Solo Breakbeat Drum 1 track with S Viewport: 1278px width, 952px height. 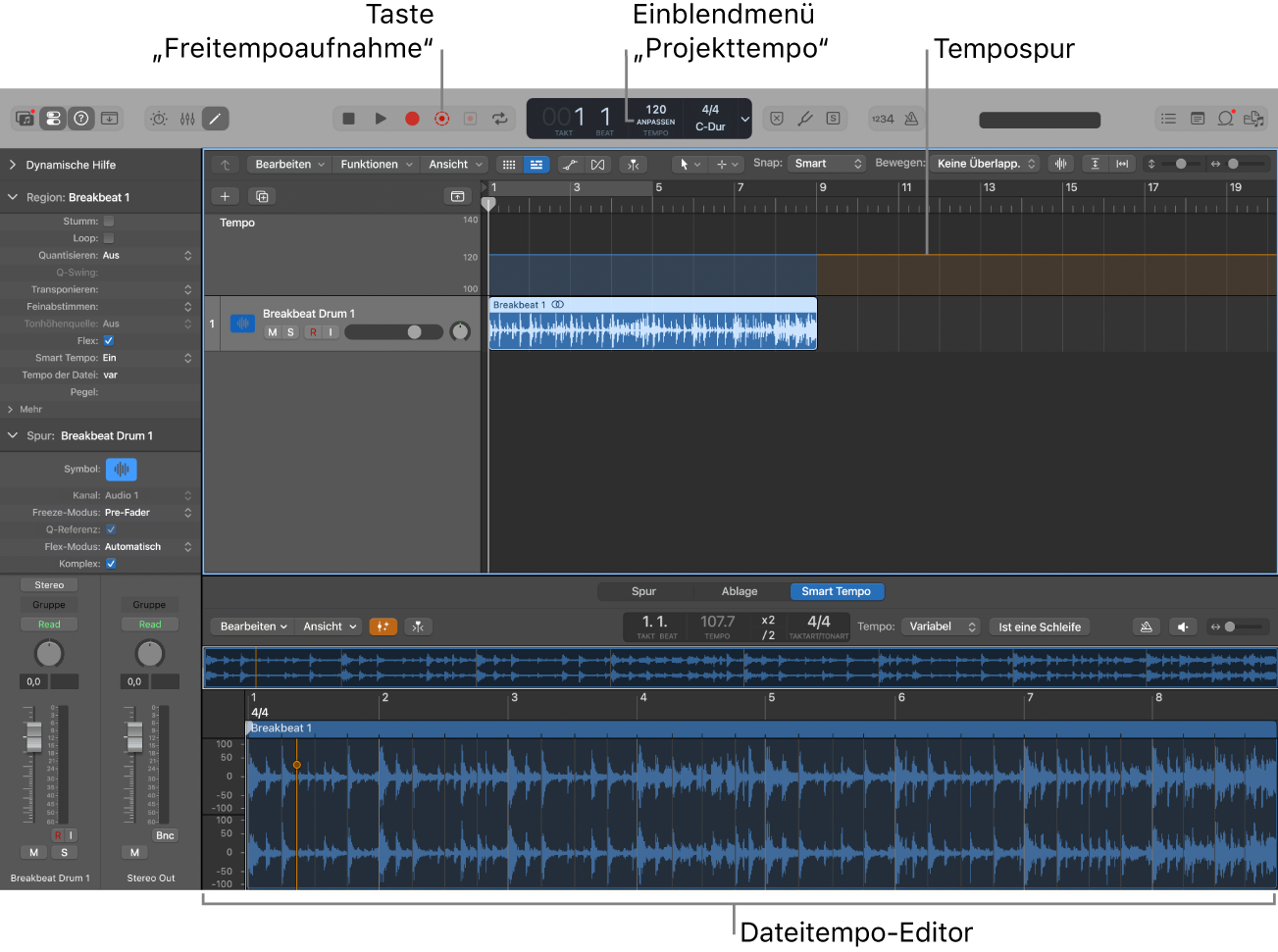(x=290, y=332)
